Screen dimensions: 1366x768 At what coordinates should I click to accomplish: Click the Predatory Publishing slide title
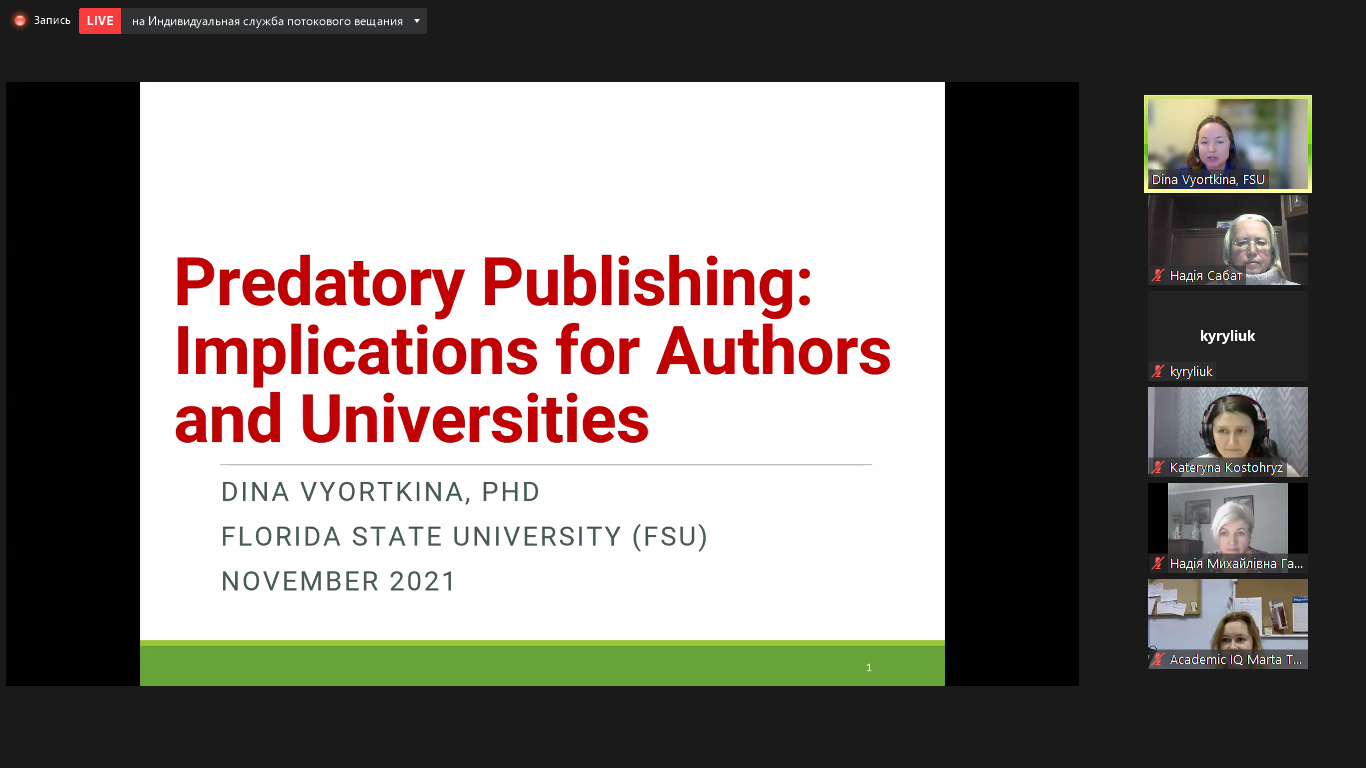[x=532, y=350]
